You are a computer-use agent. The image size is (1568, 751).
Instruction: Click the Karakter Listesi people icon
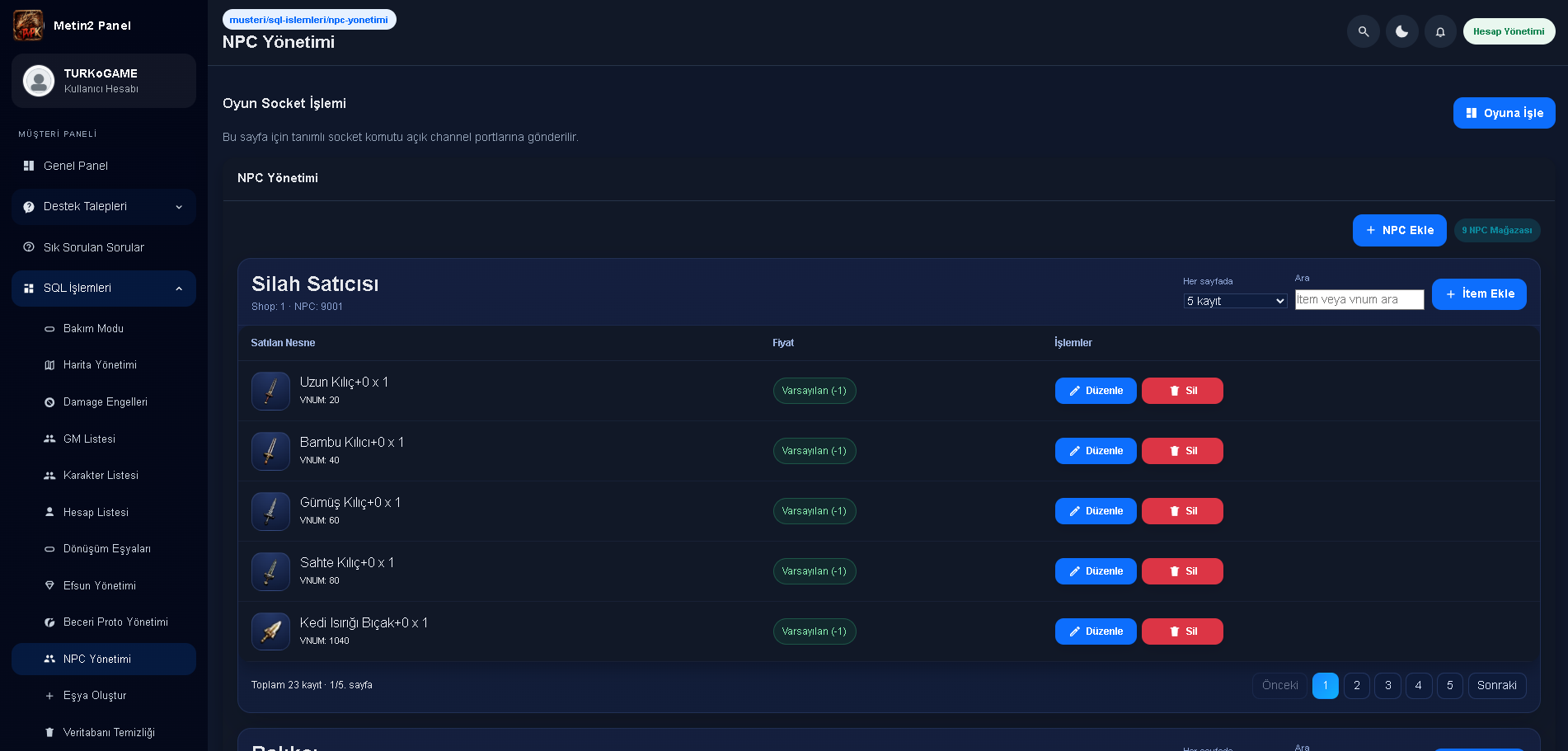[x=49, y=476]
